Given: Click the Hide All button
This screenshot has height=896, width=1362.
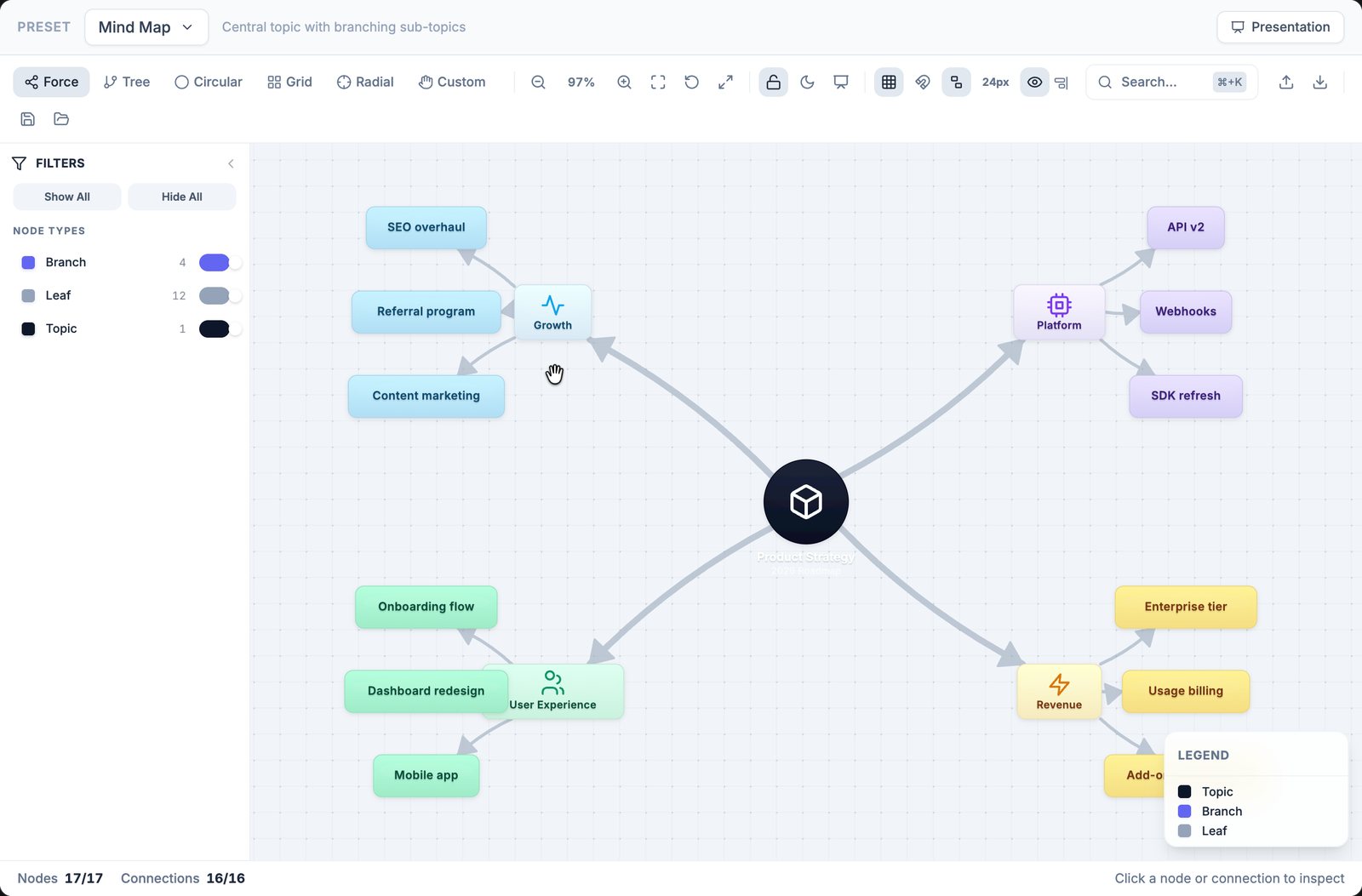Looking at the screenshot, I should (x=182, y=197).
